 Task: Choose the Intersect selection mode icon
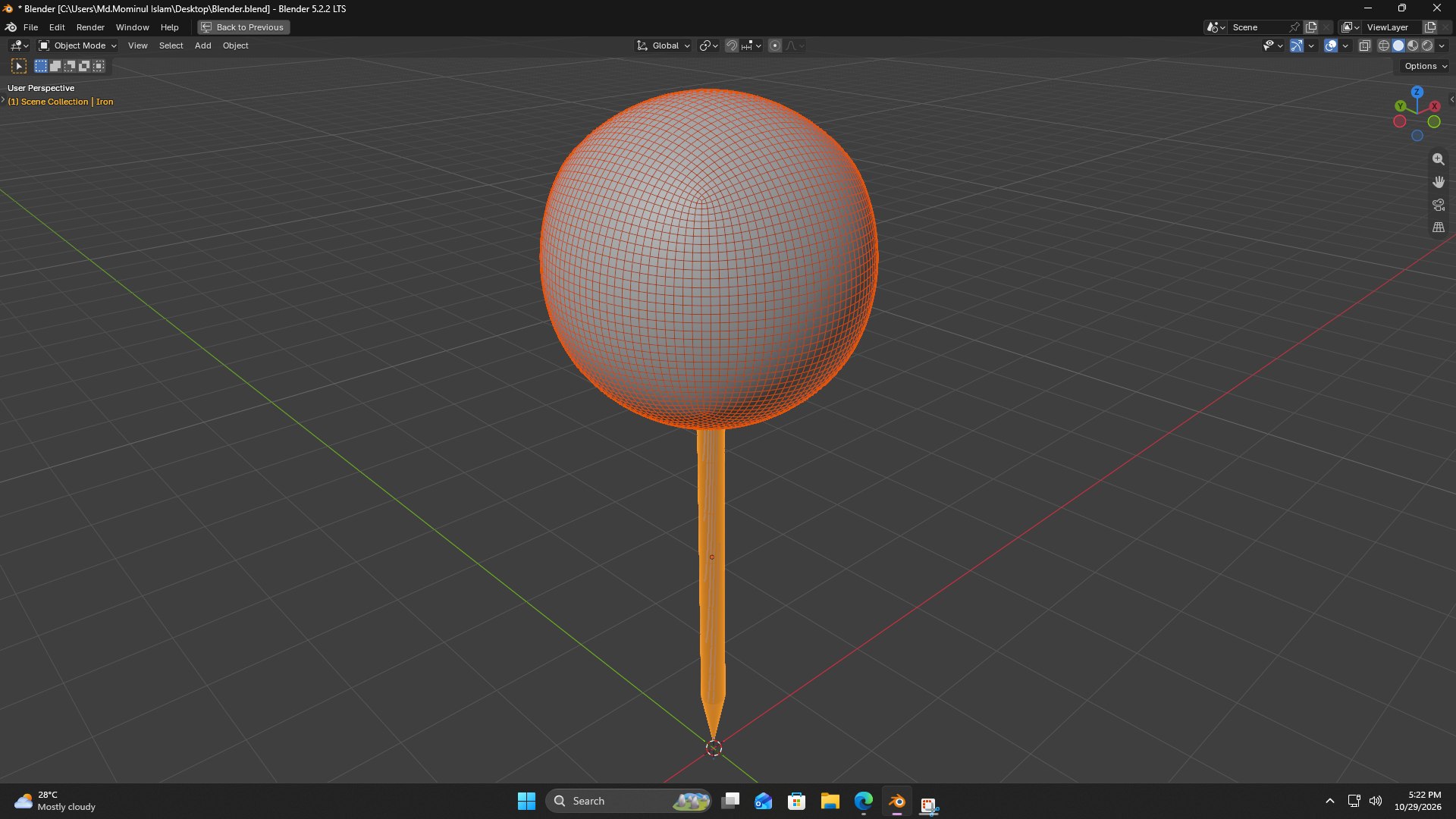coord(99,67)
